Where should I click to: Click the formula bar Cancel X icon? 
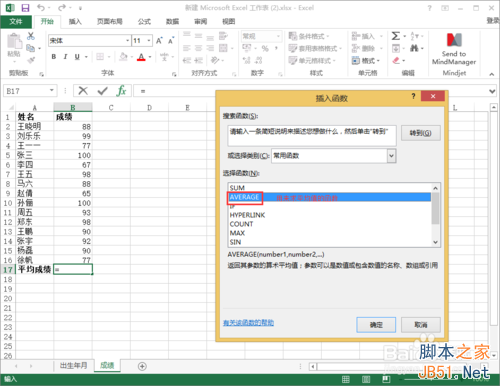coord(83,90)
